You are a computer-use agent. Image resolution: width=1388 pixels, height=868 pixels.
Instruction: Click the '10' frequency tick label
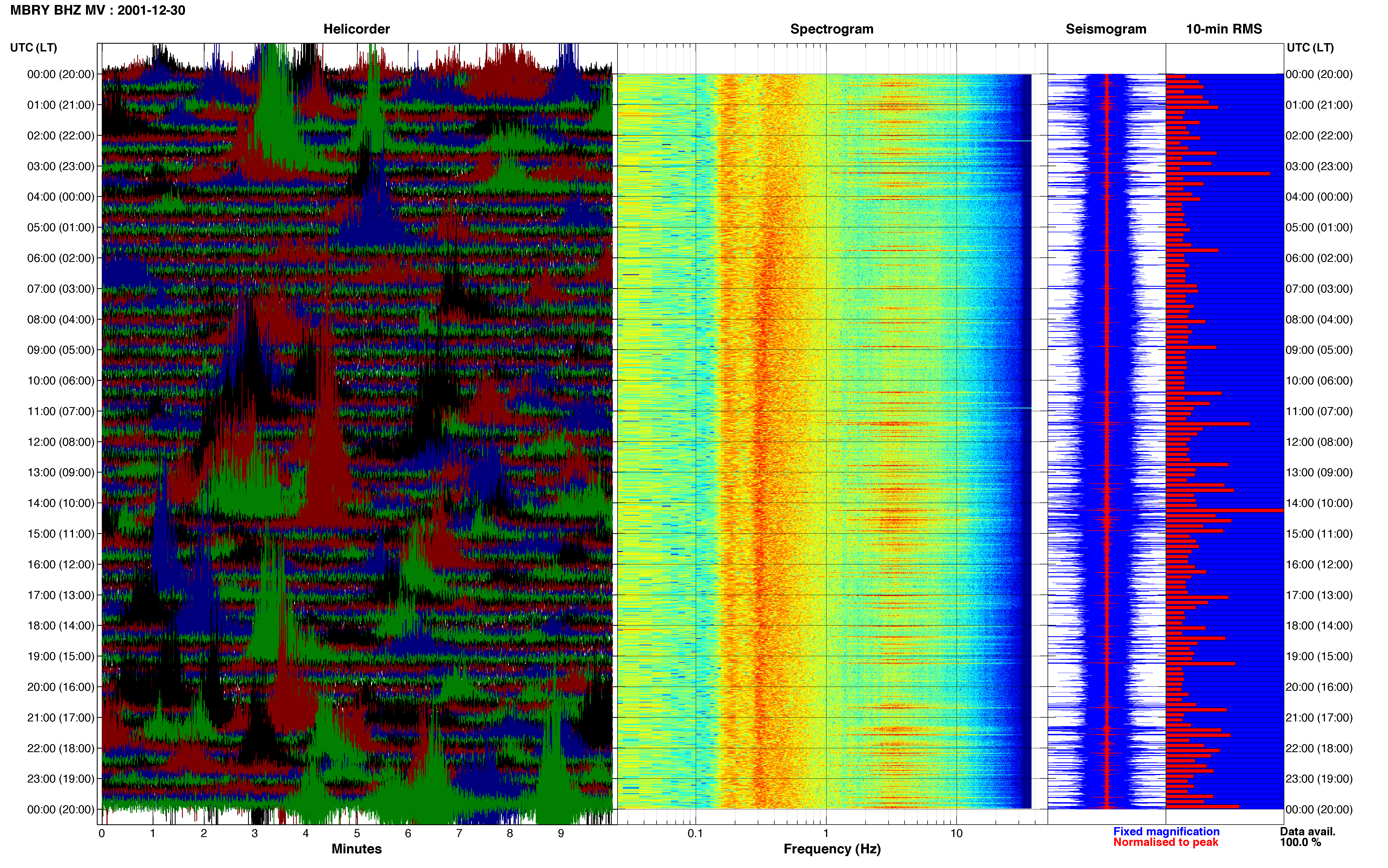(956, 833)
